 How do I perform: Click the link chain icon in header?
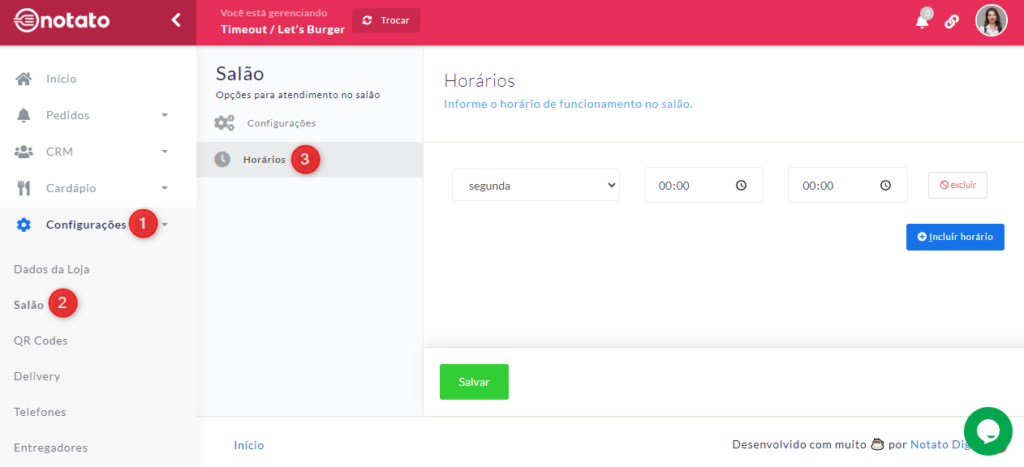951,21
